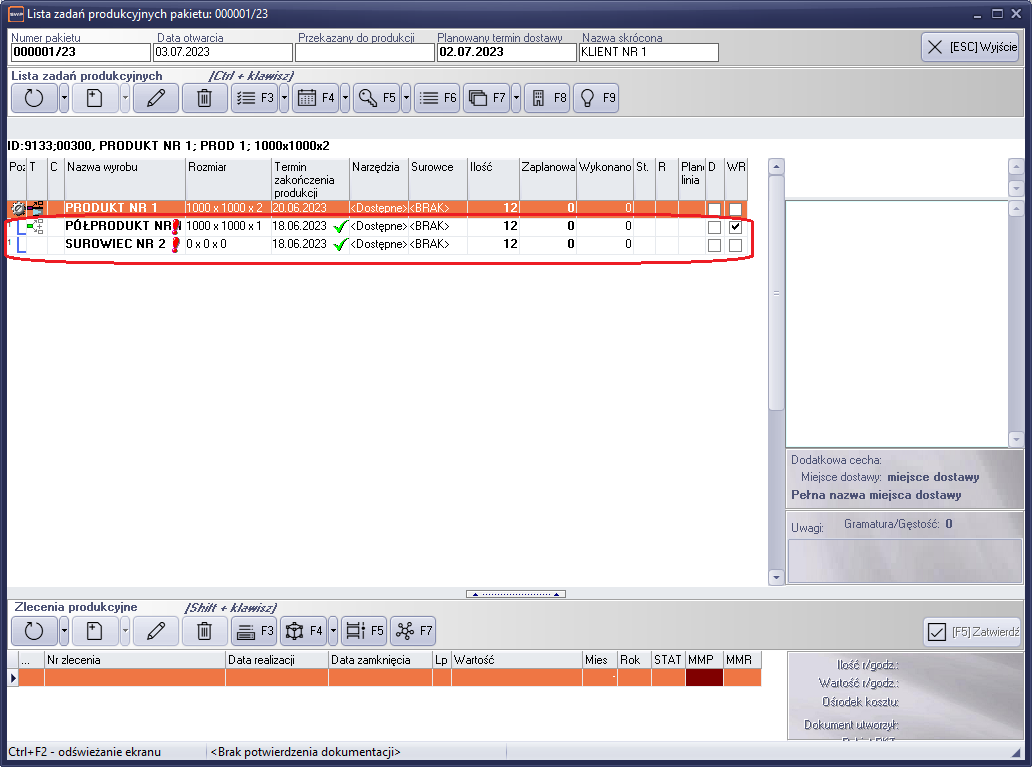Refresh the production orders list in the lower toolbar

[34, 631]
